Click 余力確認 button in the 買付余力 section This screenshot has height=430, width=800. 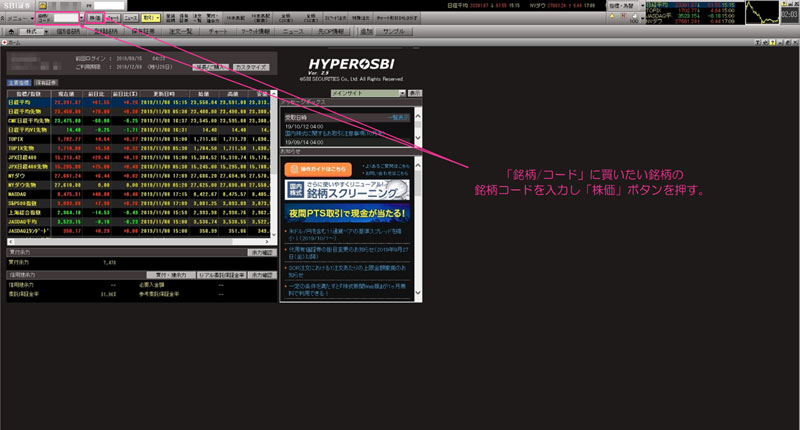(262, 252)
